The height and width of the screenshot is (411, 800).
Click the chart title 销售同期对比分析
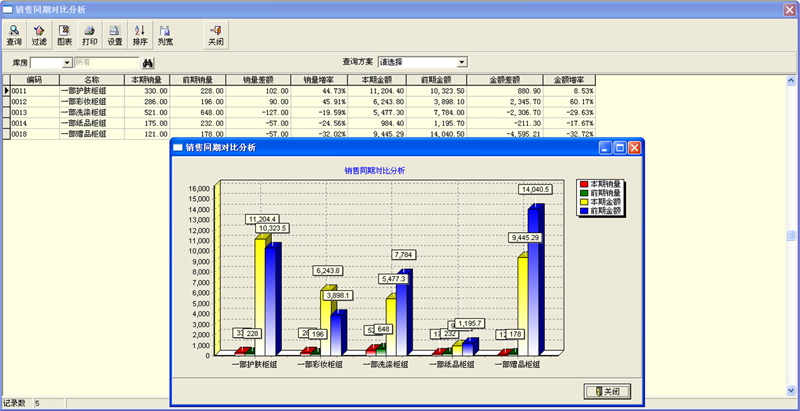coord(374,171)
